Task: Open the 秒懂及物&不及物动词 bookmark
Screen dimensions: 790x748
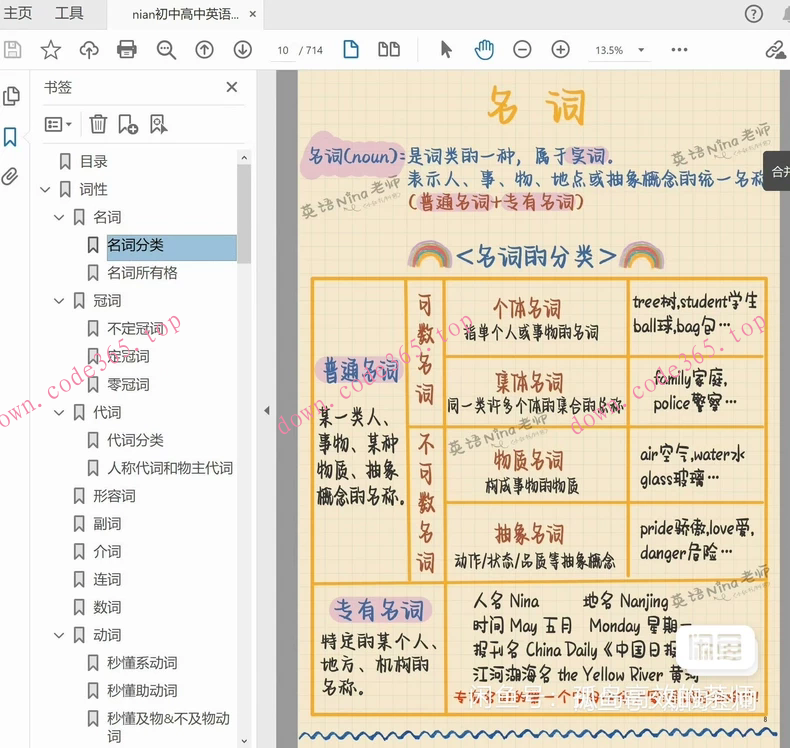Action: [168, 727]
